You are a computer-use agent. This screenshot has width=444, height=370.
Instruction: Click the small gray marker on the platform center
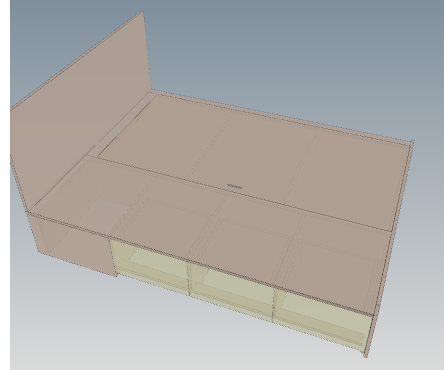click(x=235, y=187)
